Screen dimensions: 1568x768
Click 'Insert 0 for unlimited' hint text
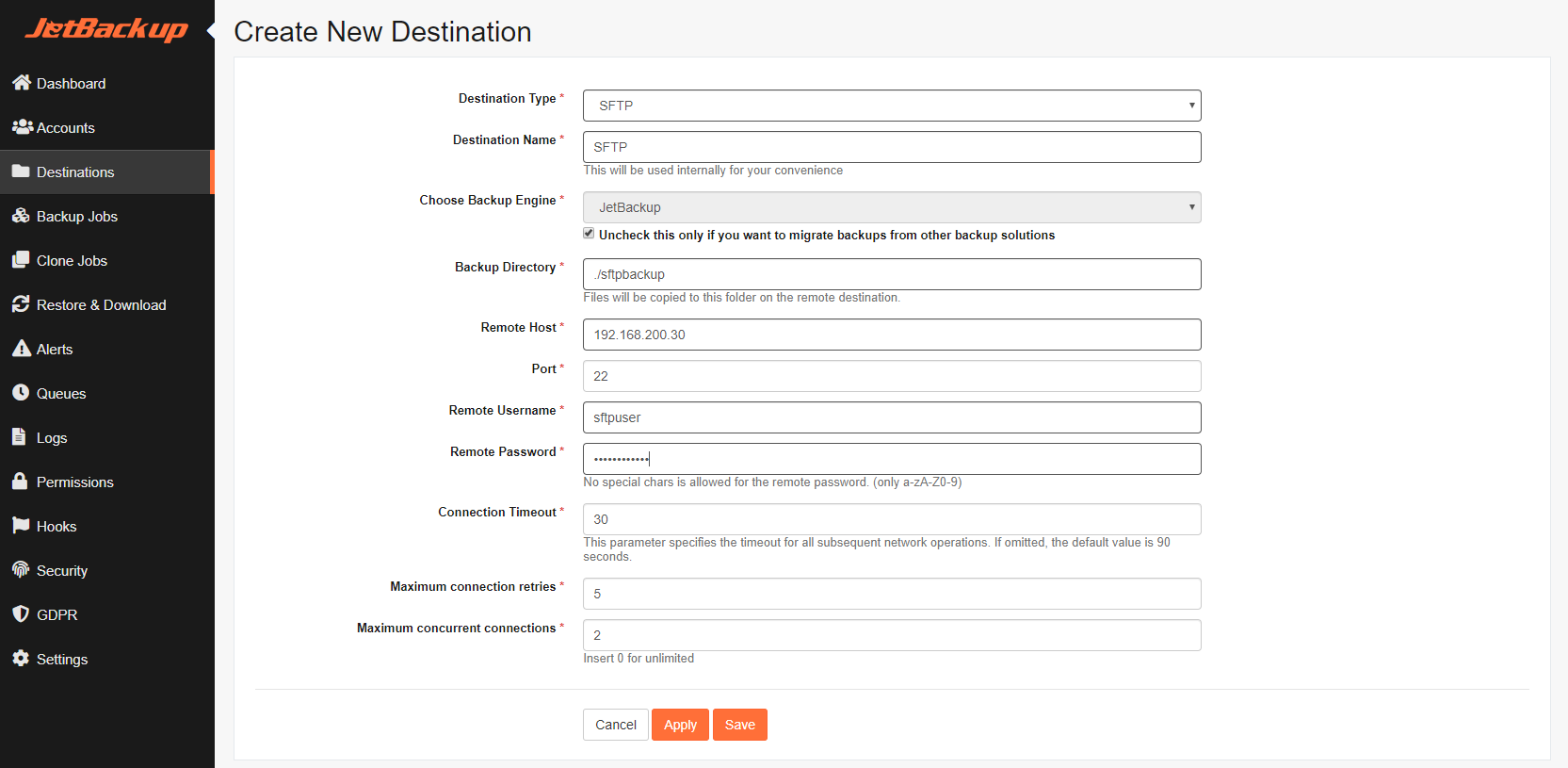pos(639,659)
